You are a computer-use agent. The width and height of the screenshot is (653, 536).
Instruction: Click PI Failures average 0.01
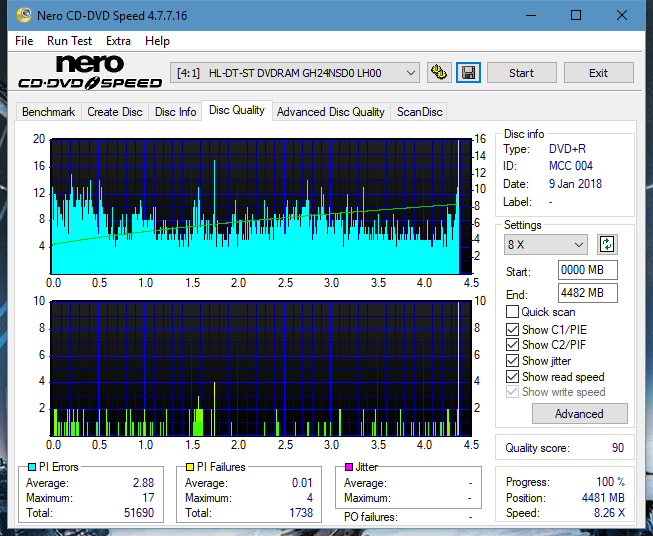tap(302, 483)
